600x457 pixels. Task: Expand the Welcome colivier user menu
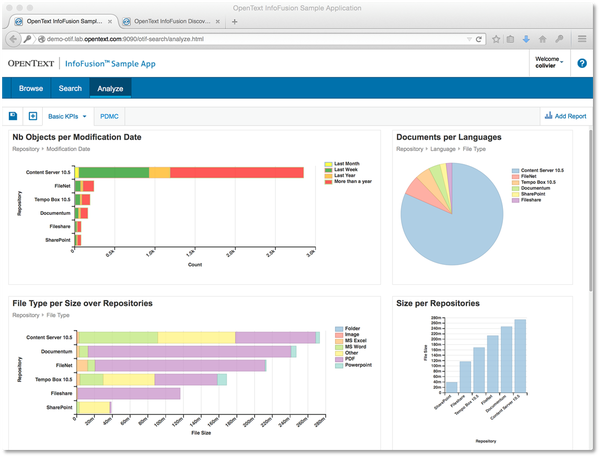click(549, 62)
